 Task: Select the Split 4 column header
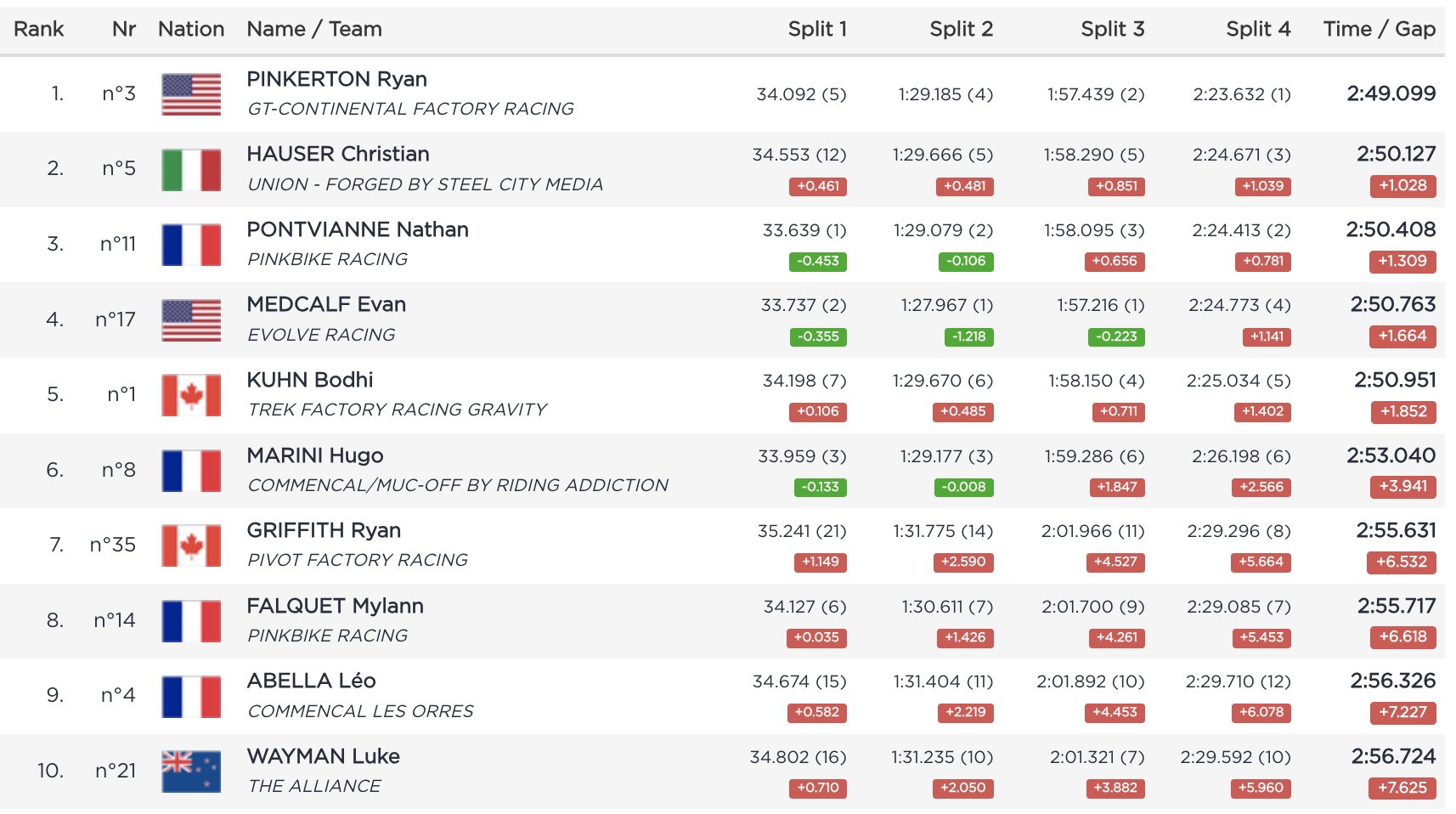tap(1257, 29)
